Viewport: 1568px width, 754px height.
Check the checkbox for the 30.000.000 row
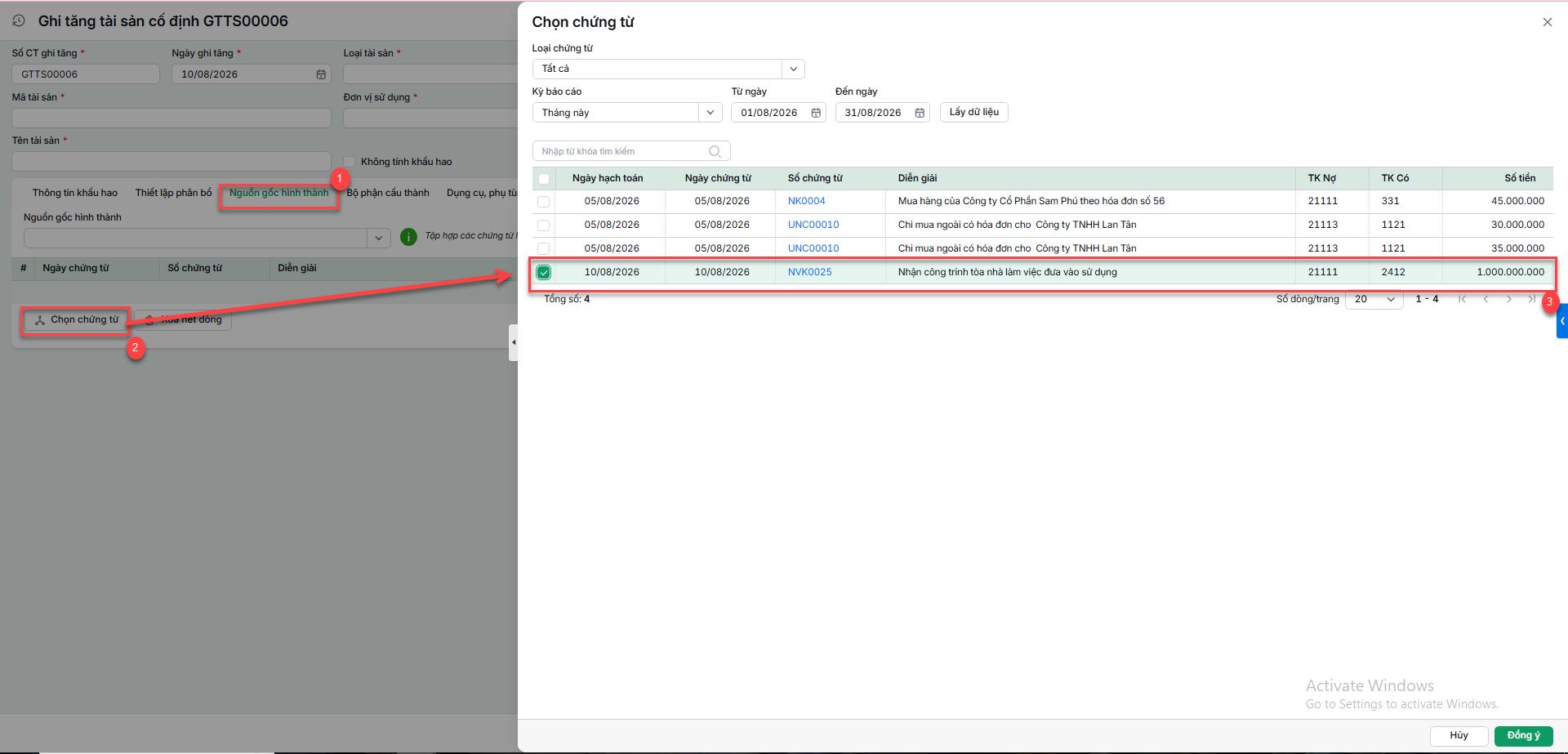(544, 225)
